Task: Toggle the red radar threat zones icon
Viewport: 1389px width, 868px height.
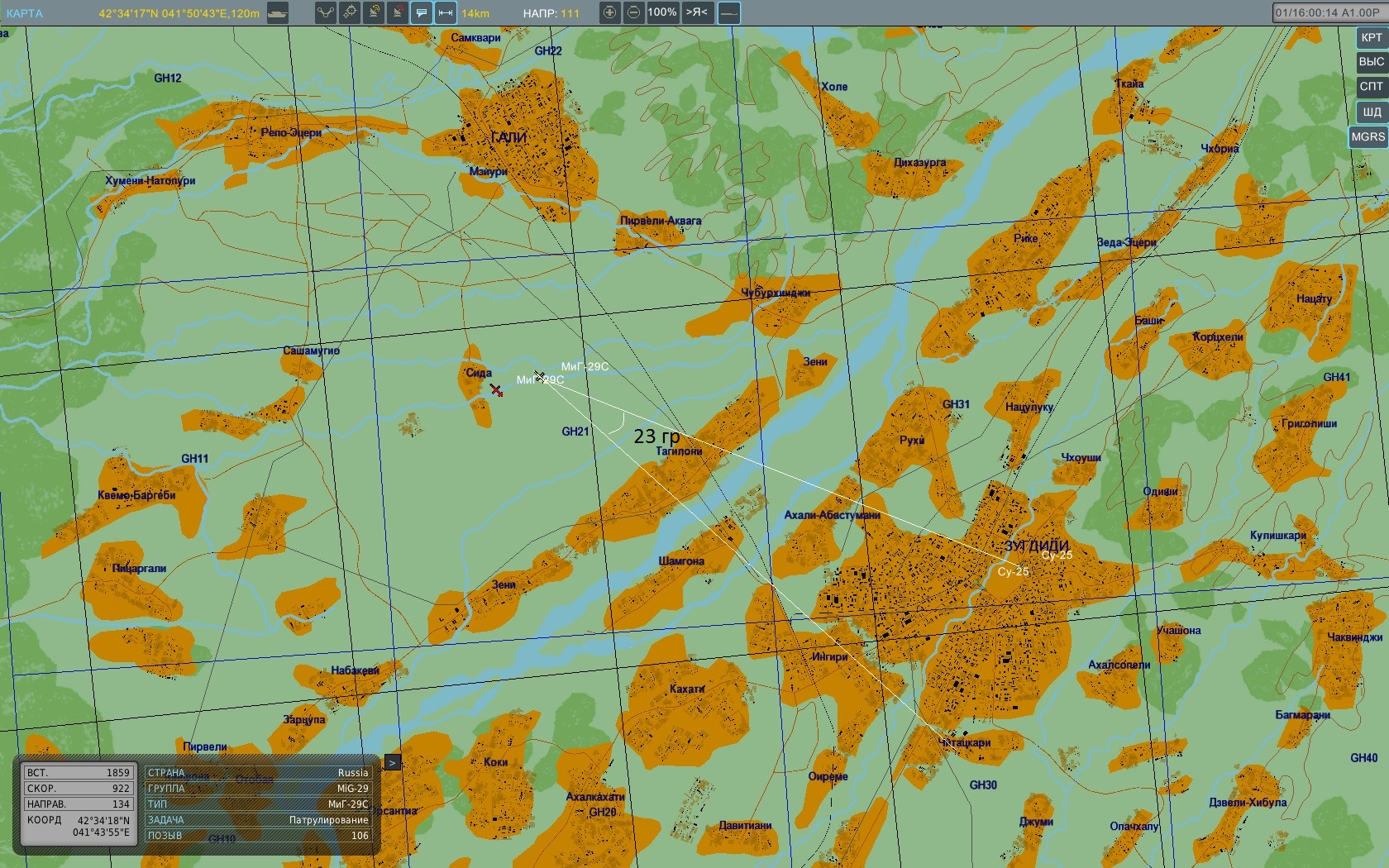Action: [398, 12]
